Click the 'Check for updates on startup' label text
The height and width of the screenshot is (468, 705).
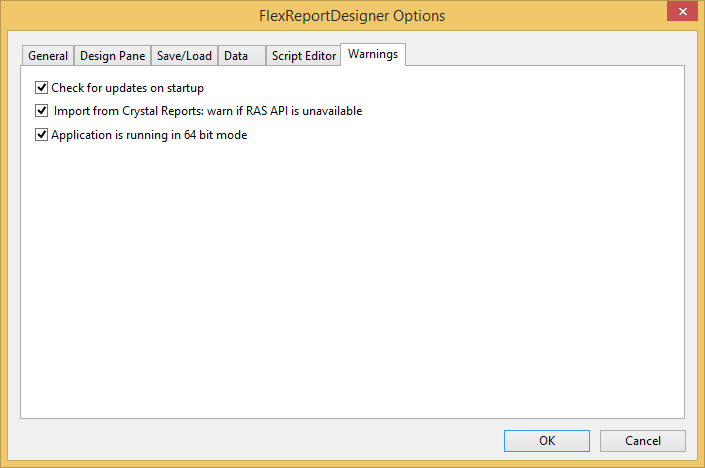(127, 88)
